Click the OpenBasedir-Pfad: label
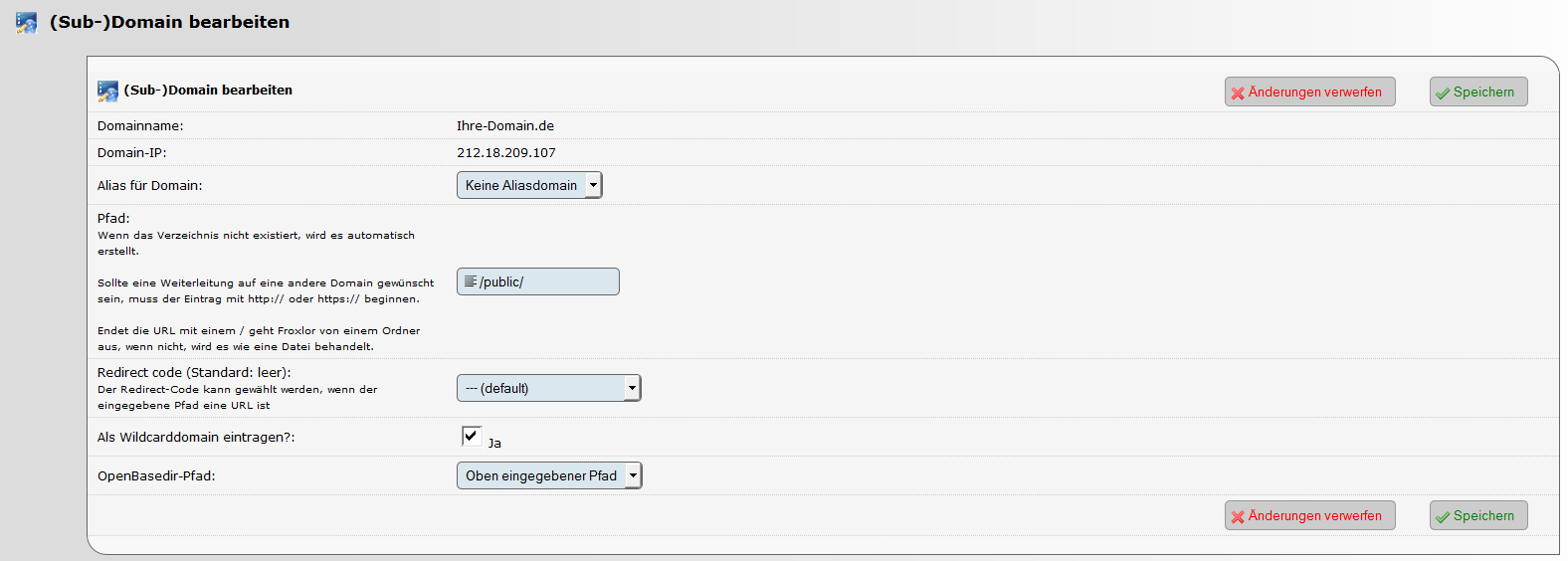The width and height of the screenshot is (1568, 561). 156,476
